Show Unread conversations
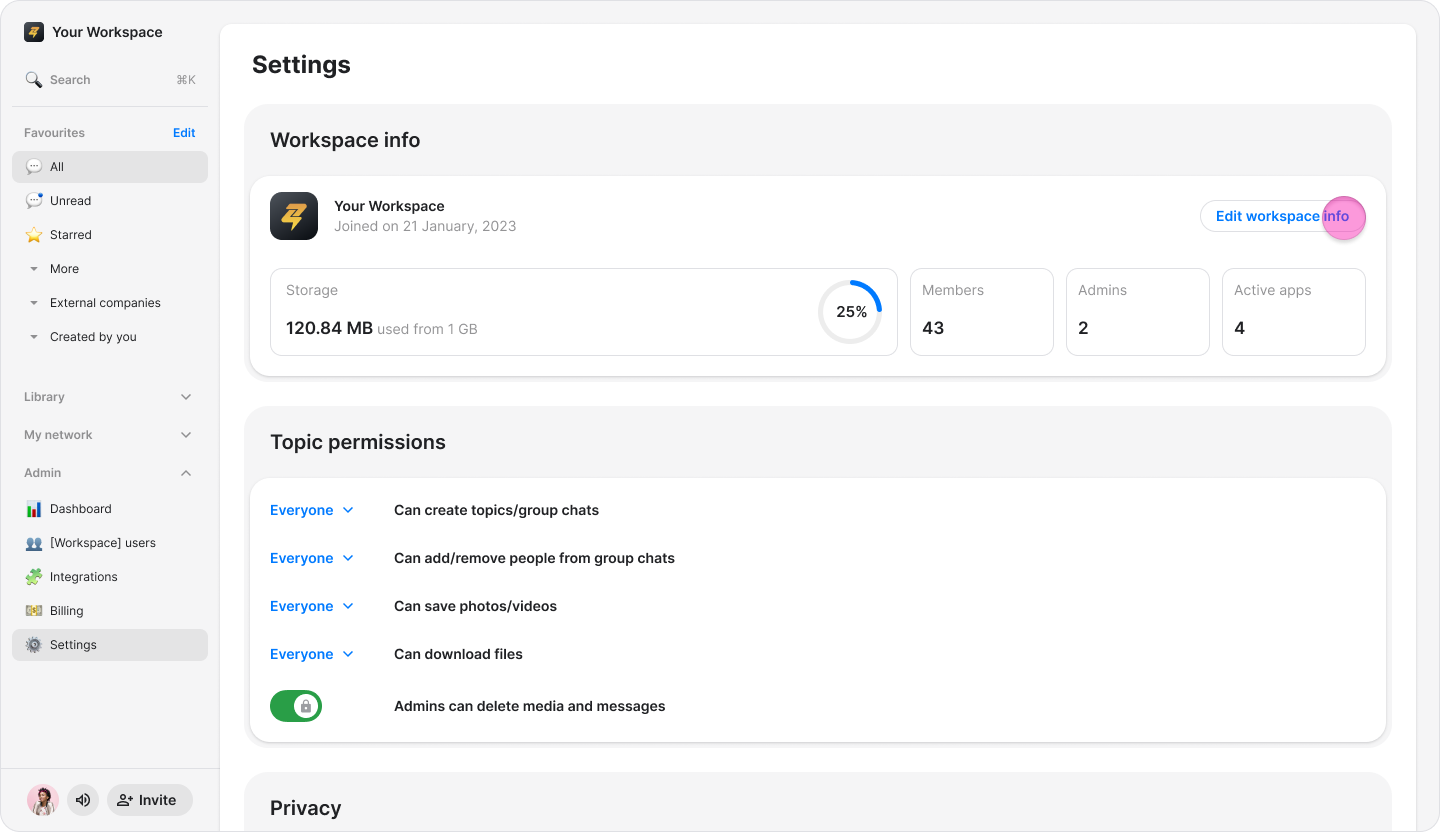Viewport: 1440px width, 832px height. tap(70, 201)
